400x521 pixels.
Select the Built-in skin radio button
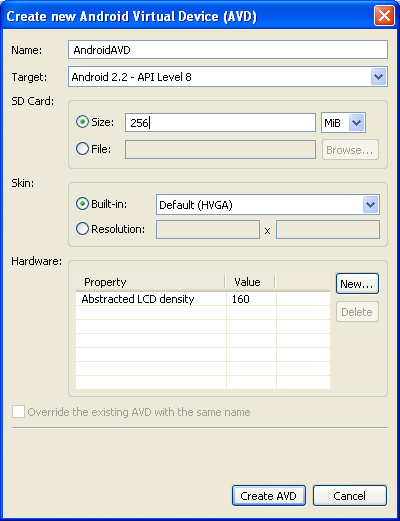point(82,204)
